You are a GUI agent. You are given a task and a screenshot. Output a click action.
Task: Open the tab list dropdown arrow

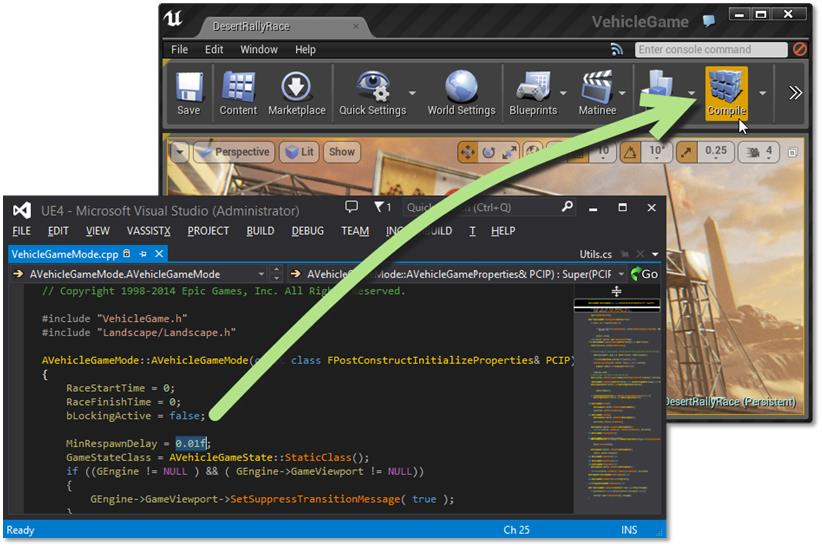click(x=655, y=254)
